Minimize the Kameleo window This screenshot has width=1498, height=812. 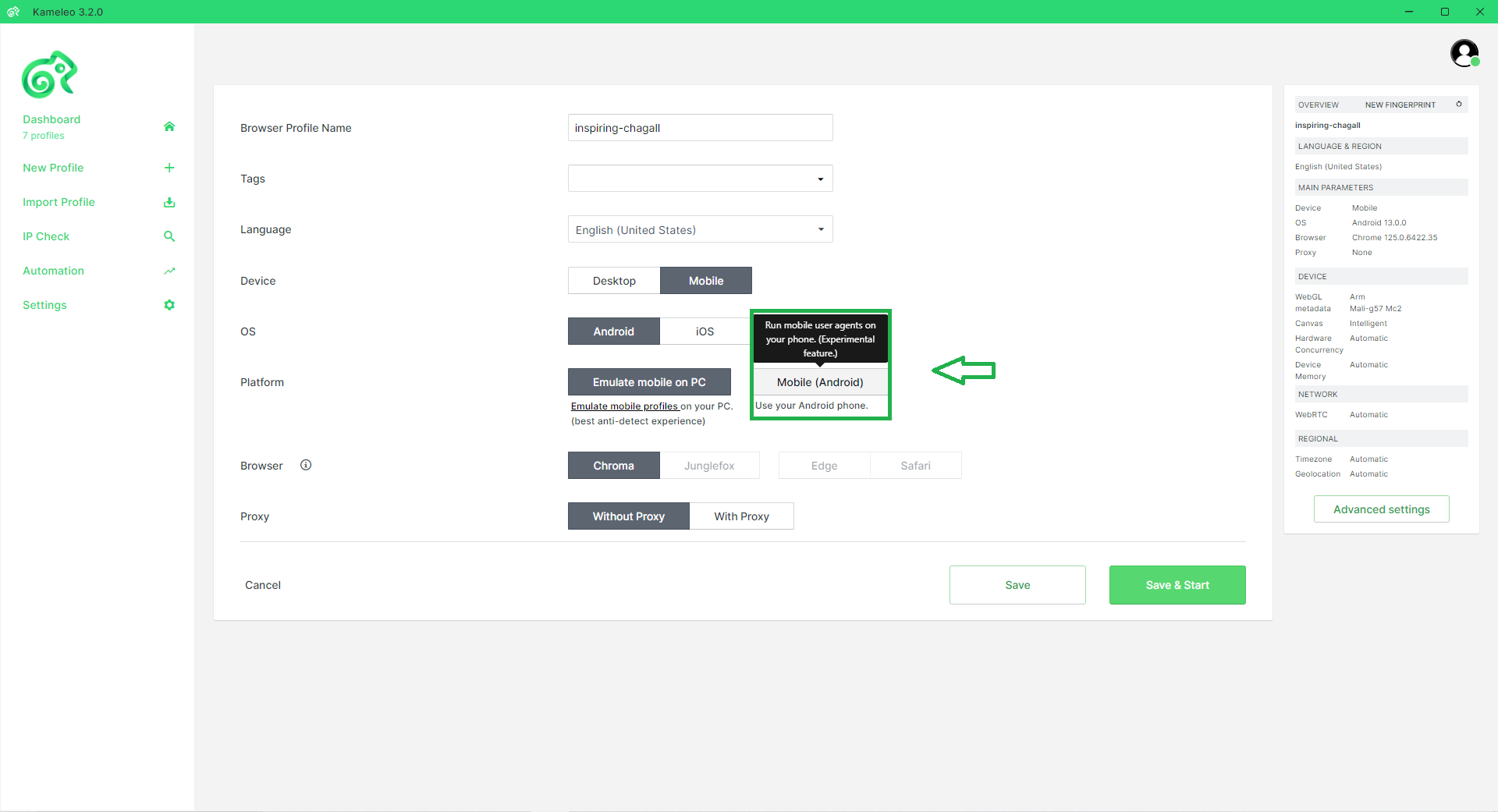coord(1409,12)
